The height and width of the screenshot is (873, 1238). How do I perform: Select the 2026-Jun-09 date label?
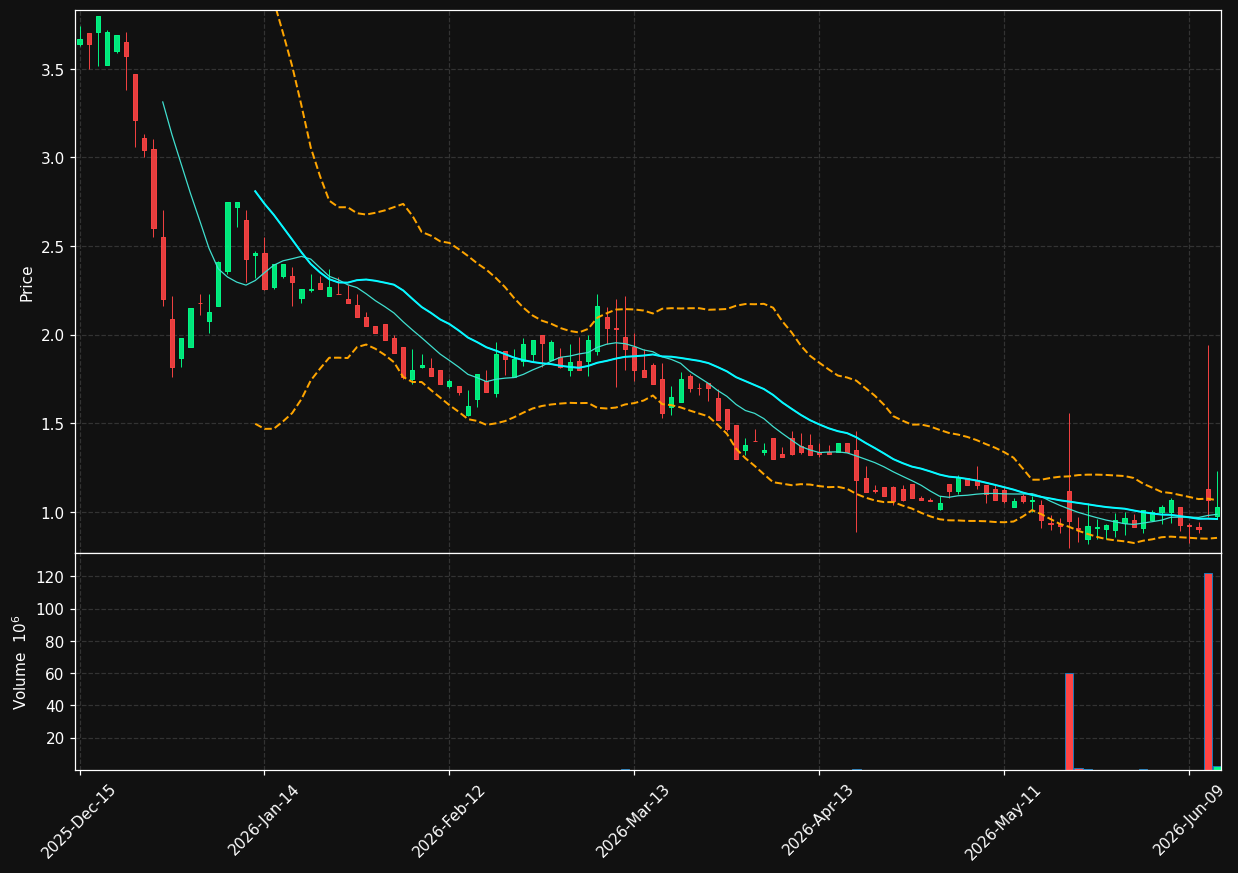(1188, 821)
